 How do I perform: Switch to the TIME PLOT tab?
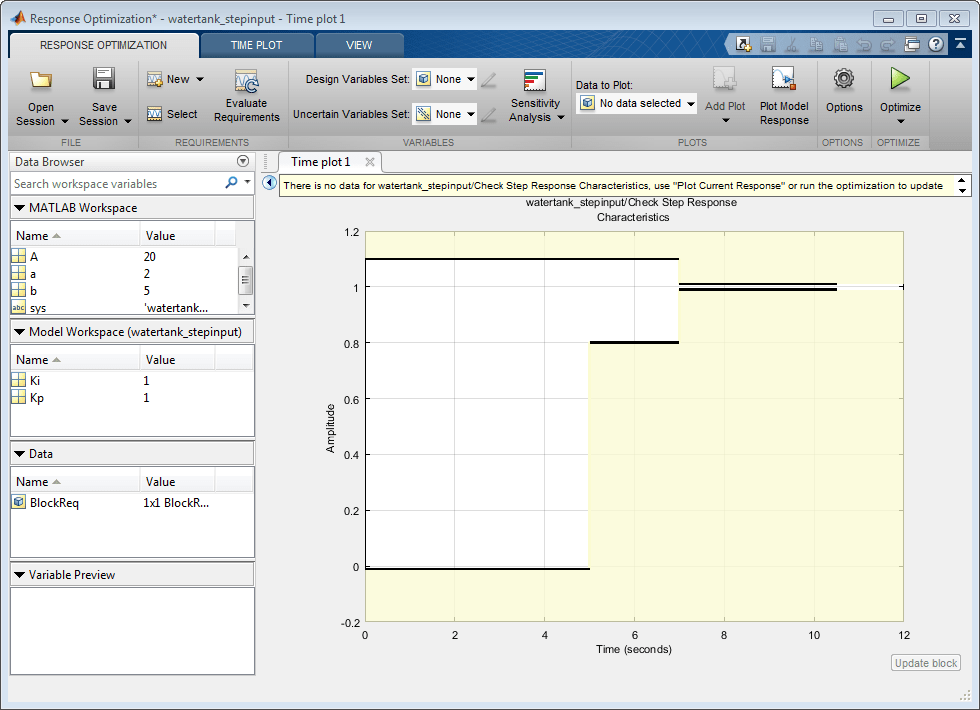(256, 45)
